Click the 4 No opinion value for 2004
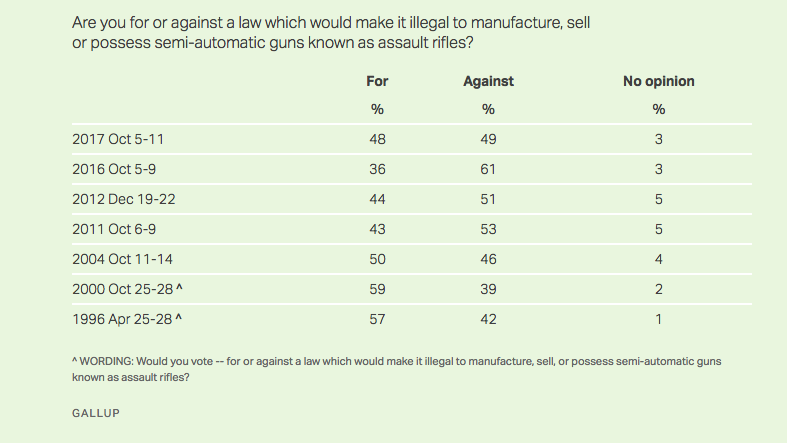787x443 pixels. (x=658, y=259)
